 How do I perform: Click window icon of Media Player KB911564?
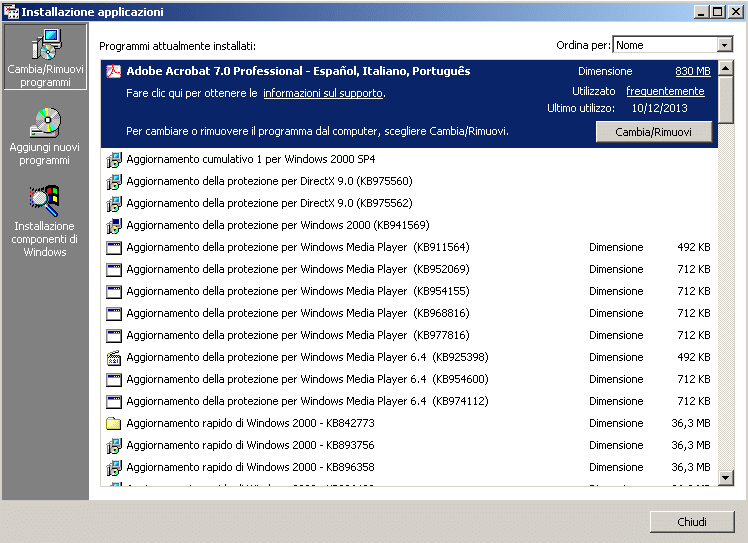114,248
